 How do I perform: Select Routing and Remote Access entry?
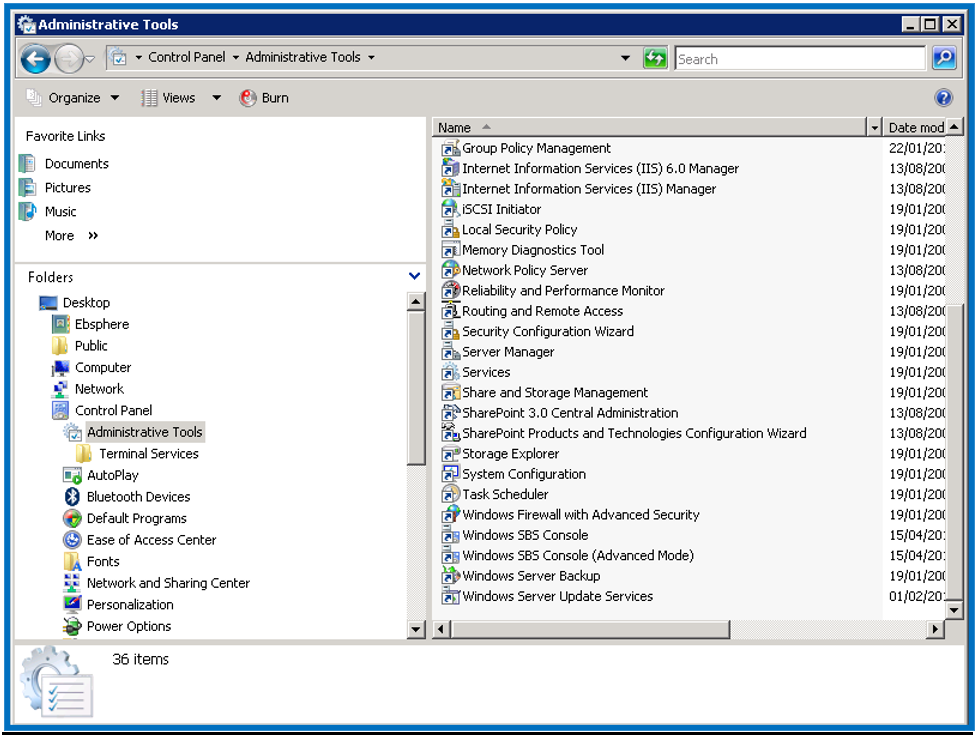pos(542,311)
